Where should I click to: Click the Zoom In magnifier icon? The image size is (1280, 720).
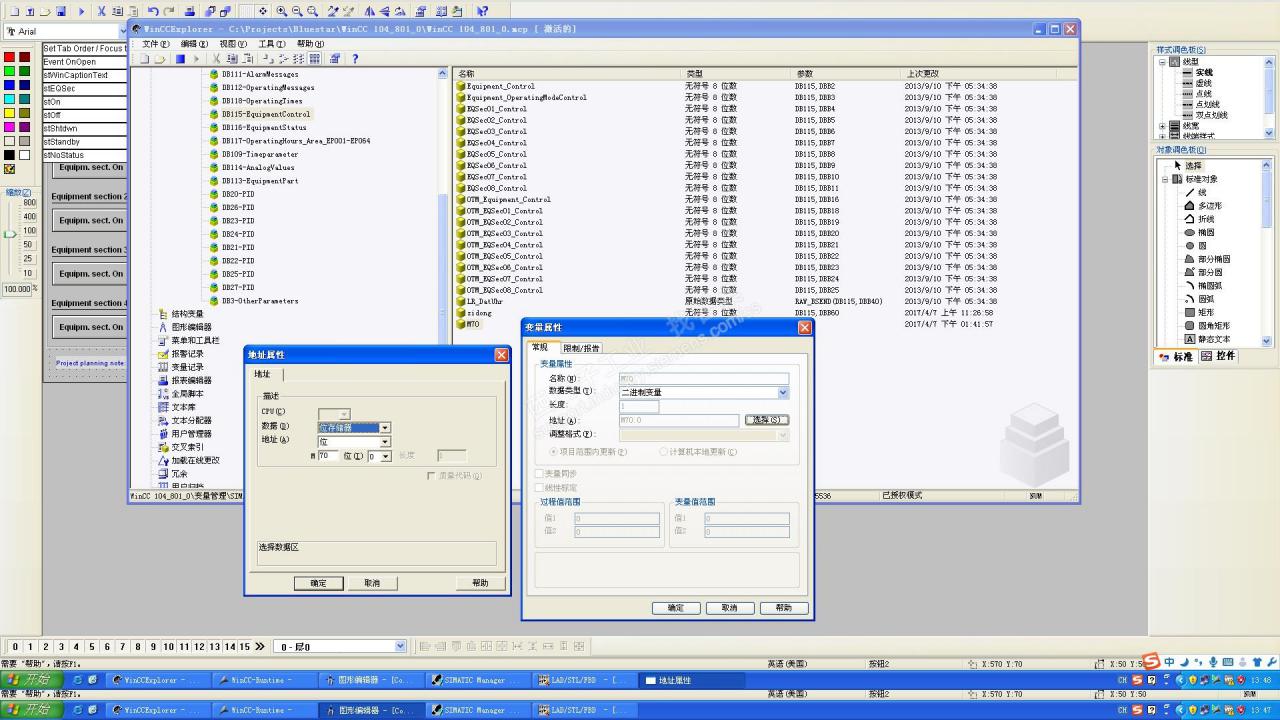click(x=282, y=11)
